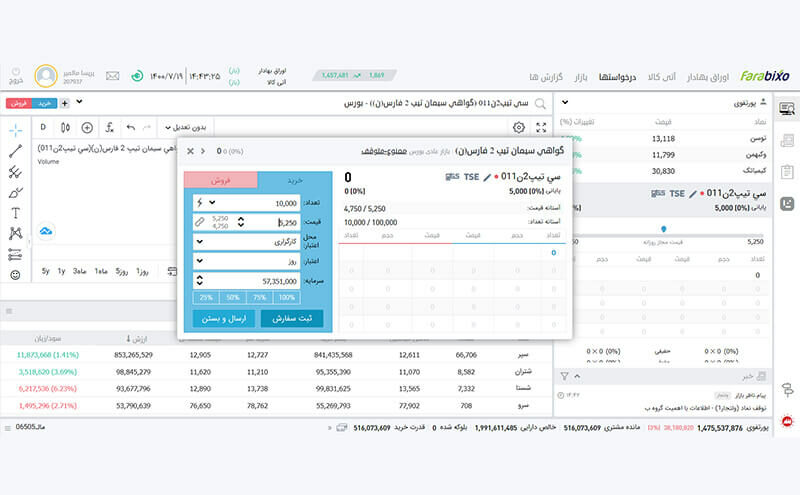The height and width of the screenshot is (495, 800).
Task: Click the green refresh sync icon
Action: 137,76
